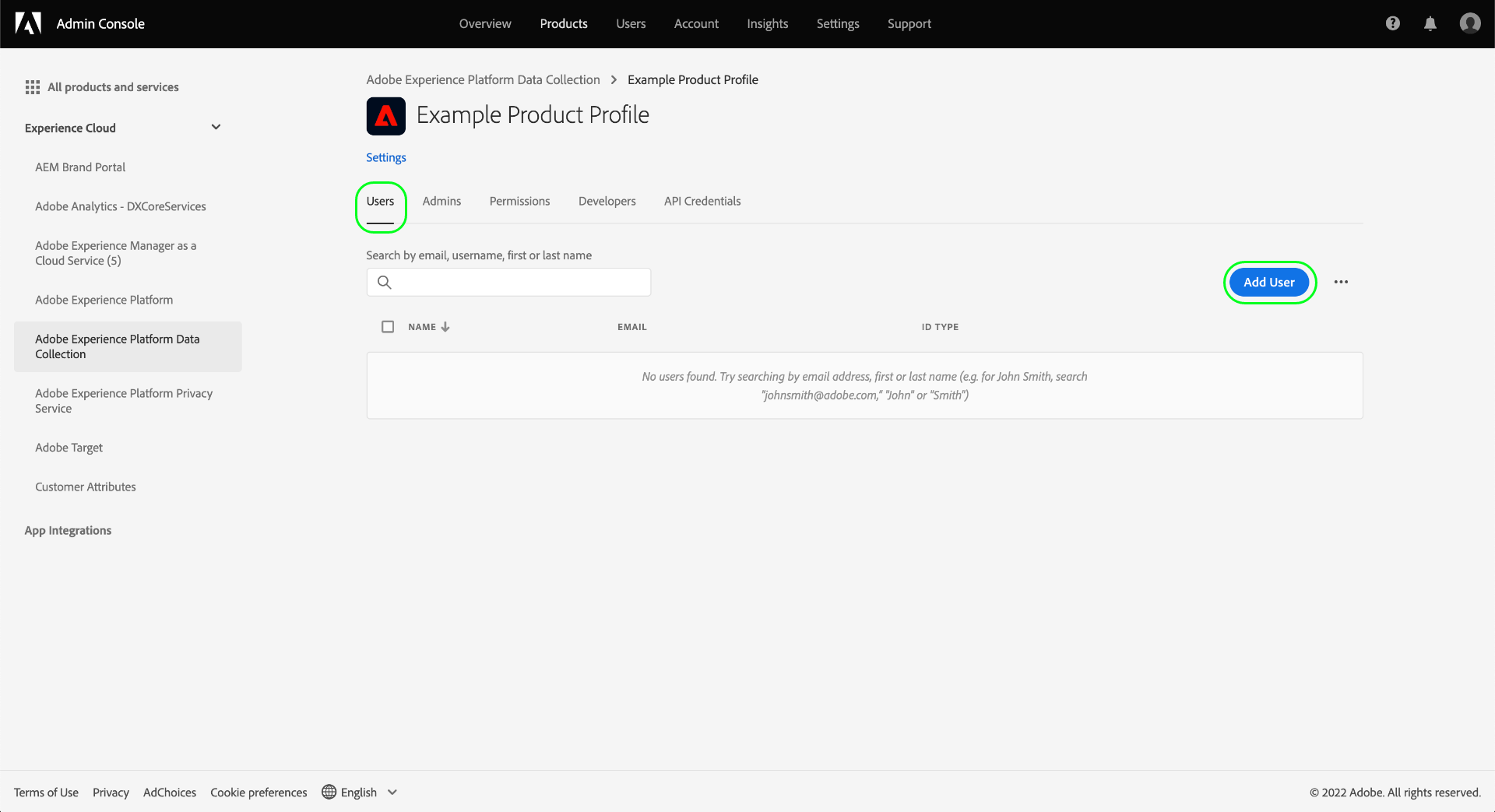The image size is (1495, 812).
Task: Sort by the Name column arrow
Action: pyautogui.click(x=445, y=327)
